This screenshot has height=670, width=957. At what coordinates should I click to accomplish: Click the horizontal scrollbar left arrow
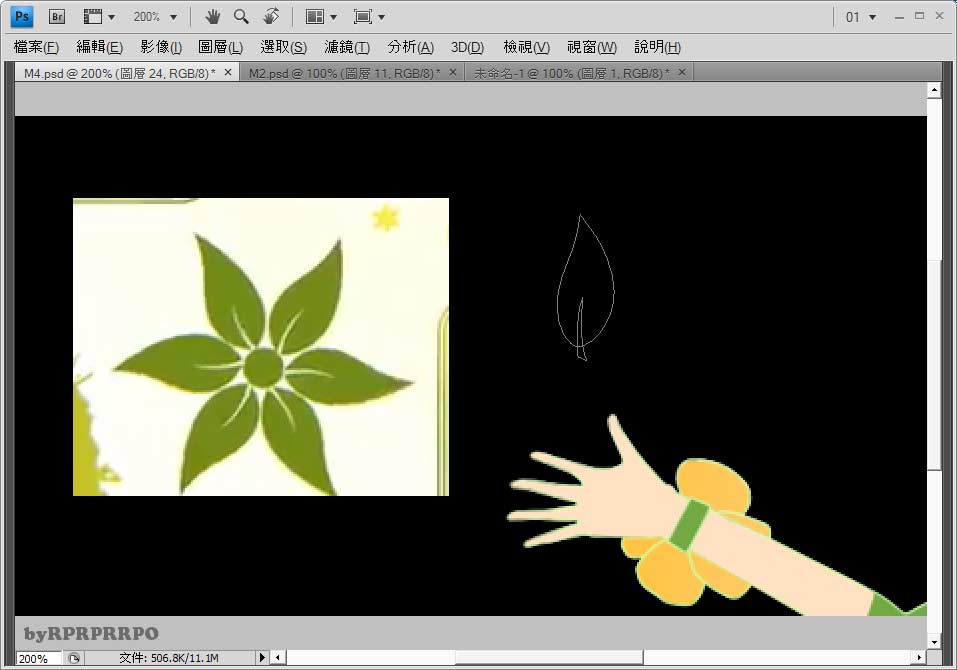(278, 657)
